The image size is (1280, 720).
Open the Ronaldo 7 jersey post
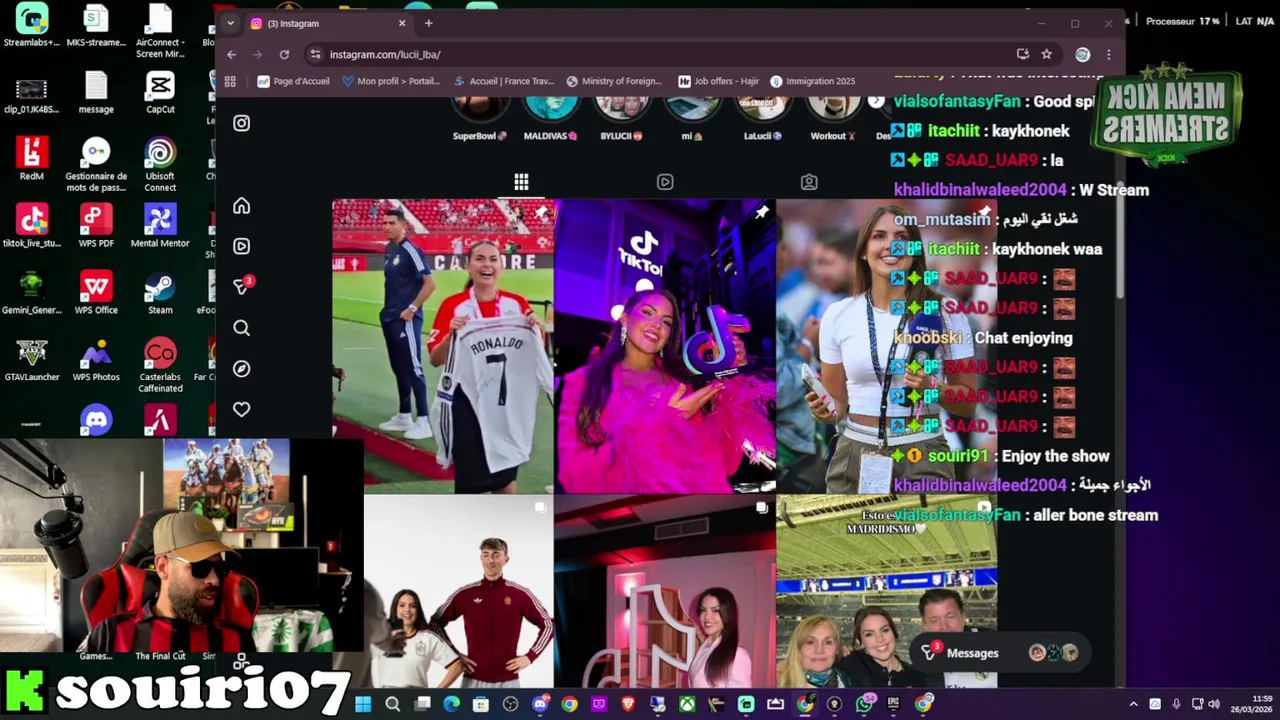442,346
